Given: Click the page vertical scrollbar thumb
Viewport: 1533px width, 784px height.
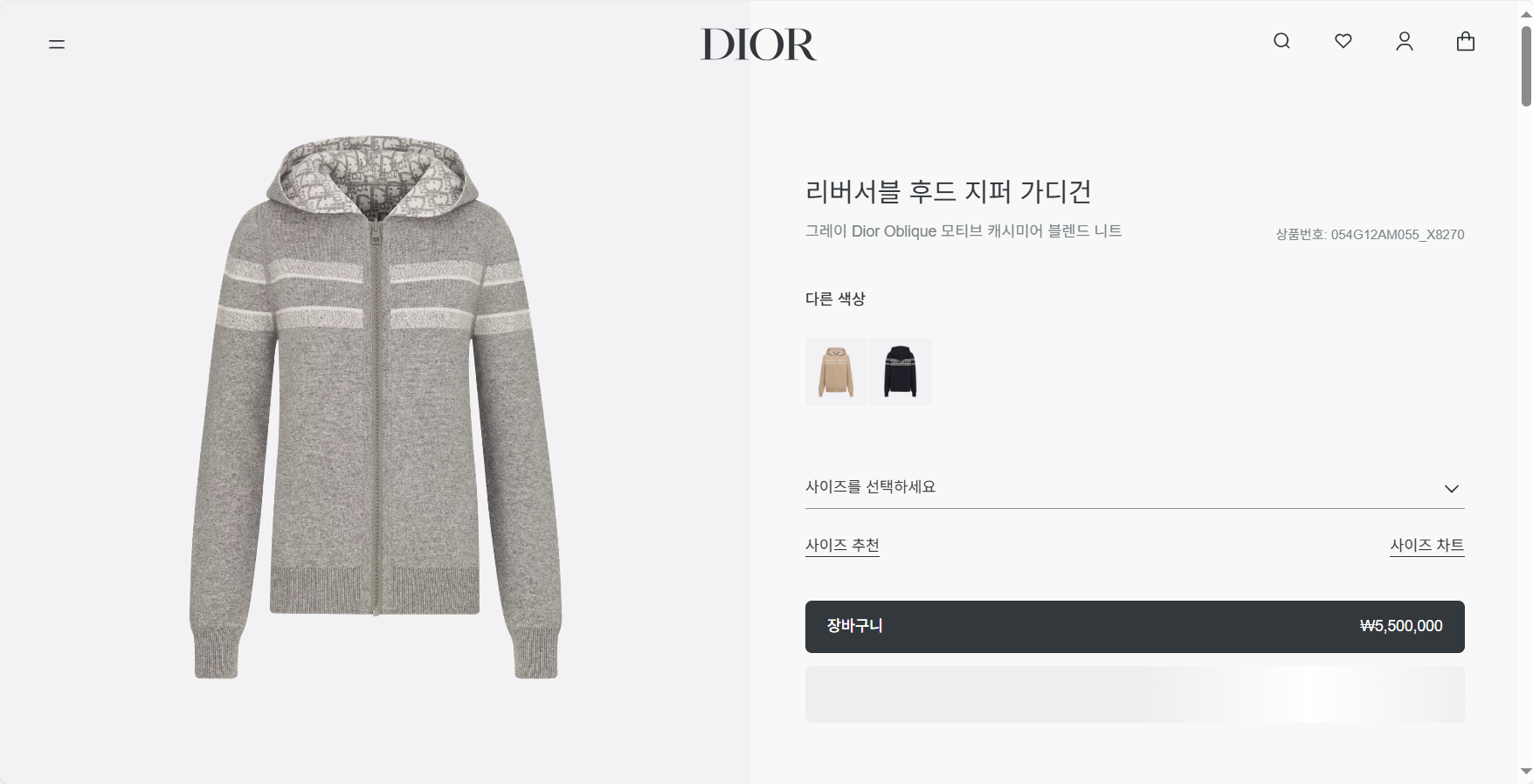Looking at the screenshot, I should click(1526, 66).
